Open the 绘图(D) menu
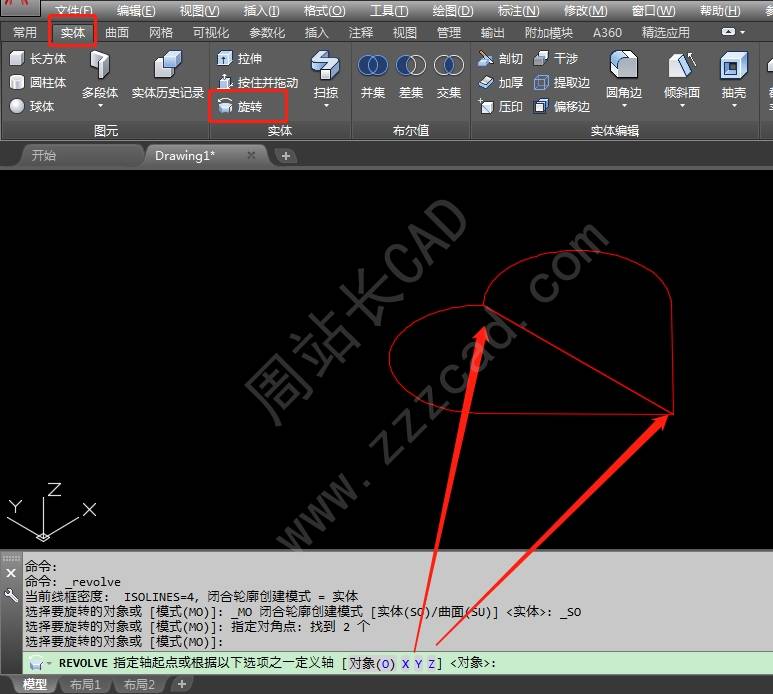Image resolution: width=773 pixels, height=694 pixels. (x=453, y=10)
